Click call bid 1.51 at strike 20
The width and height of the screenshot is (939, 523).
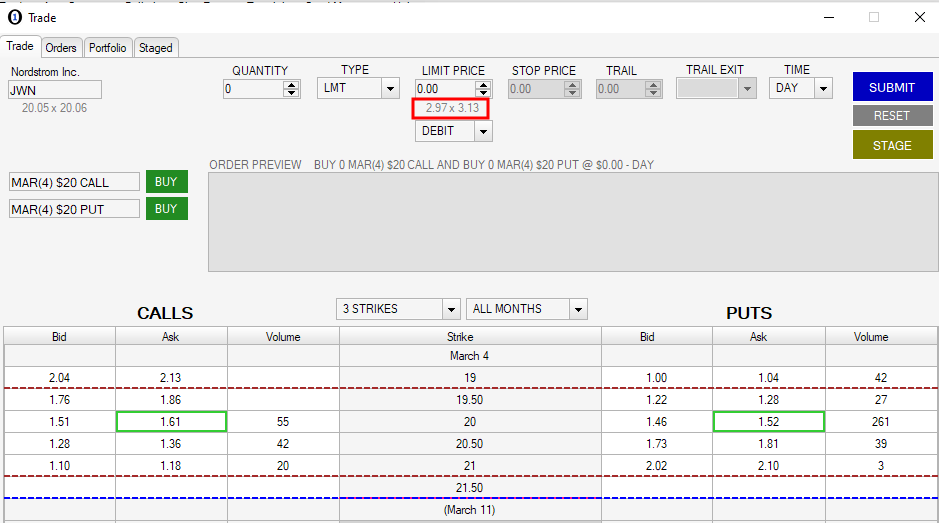point(59,422)
